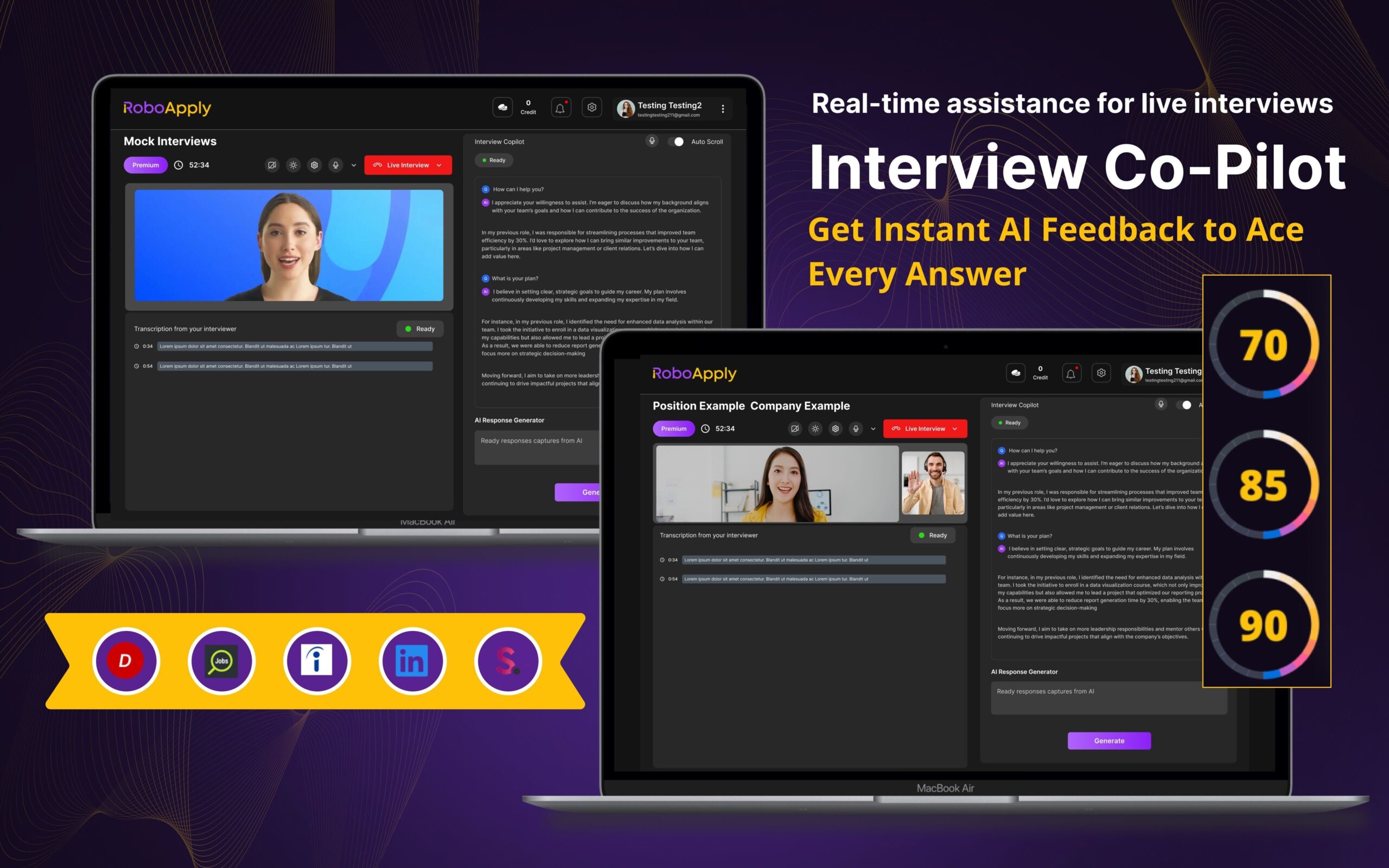Expand Live Interview dropdown on Mock Interviews screen
1389x868 pixels.
click(439, 165)
